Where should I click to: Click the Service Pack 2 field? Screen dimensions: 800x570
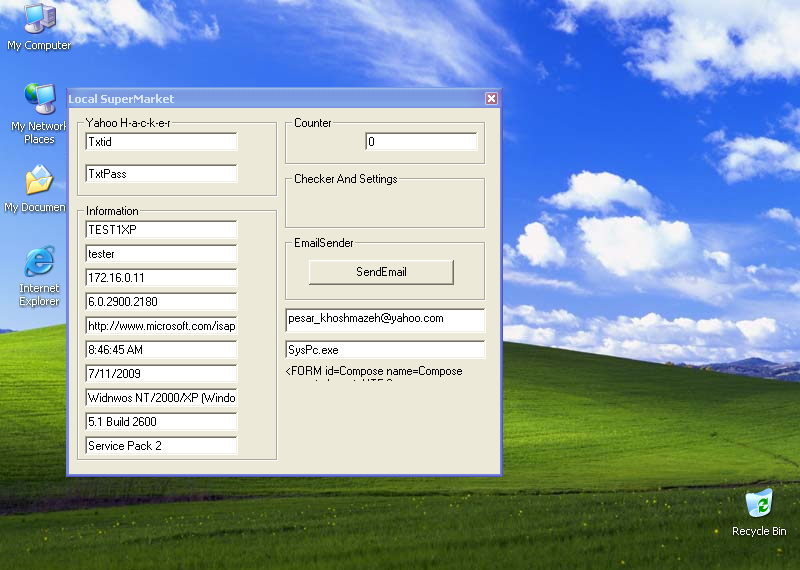[x=161, y=445]
